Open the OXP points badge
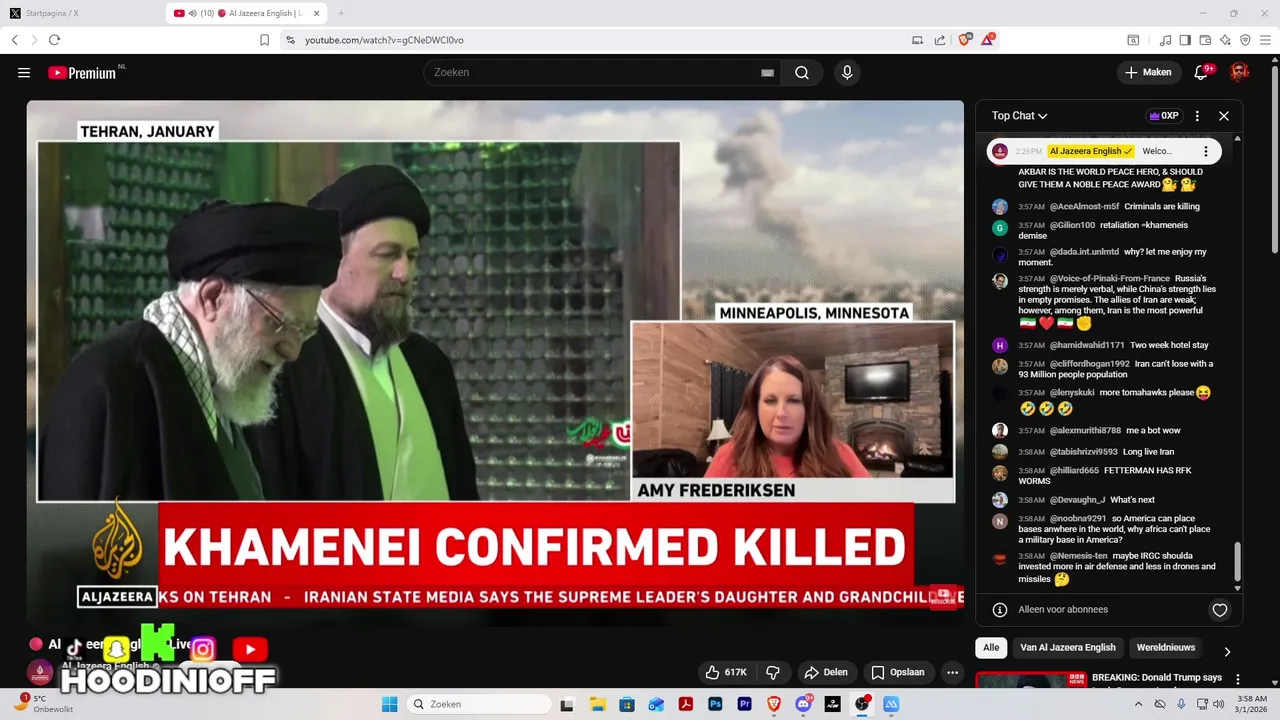This screenshot has width=1280, height=720. (x=1164, y=116)
